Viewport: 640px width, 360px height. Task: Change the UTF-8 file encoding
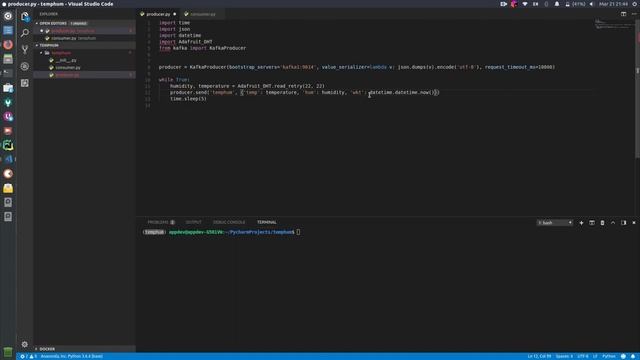coord(583,356)
